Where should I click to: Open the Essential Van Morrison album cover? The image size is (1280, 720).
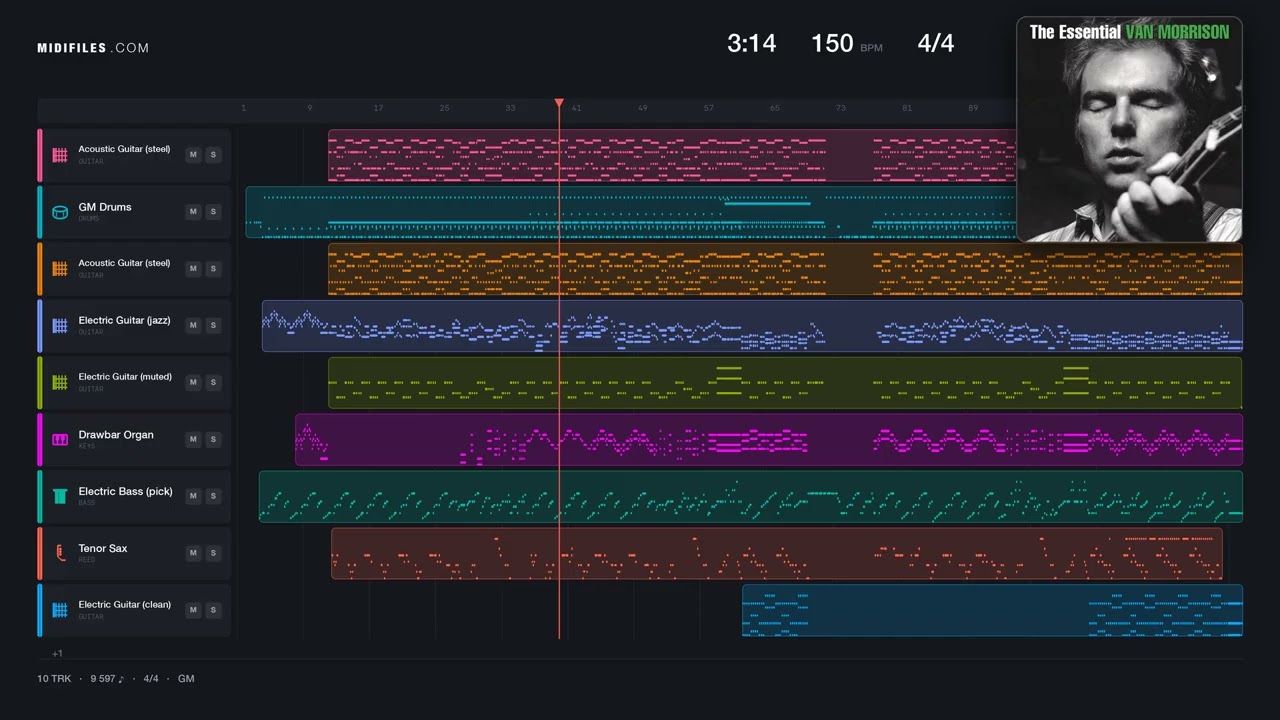coord(1129,129)
